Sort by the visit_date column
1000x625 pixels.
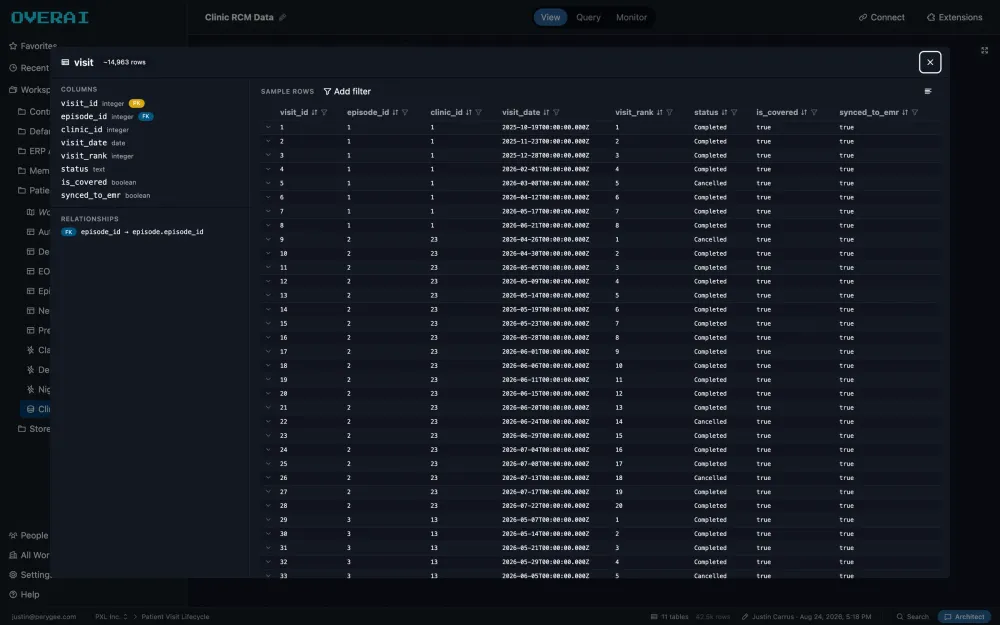pos(547,112)
